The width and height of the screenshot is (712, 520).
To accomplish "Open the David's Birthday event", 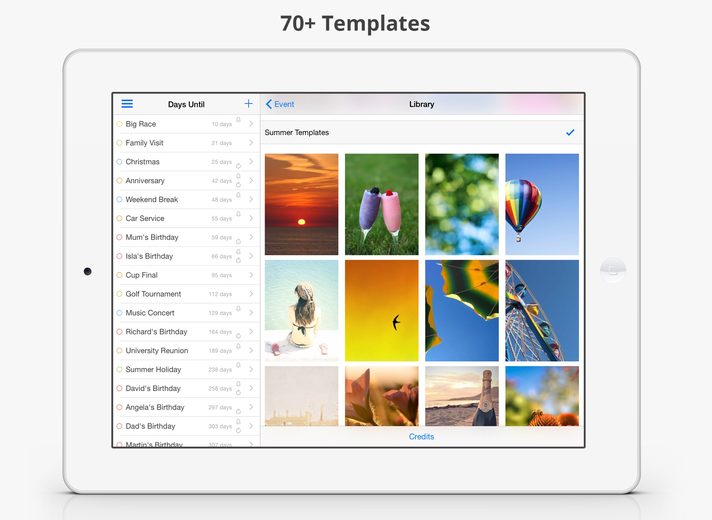I will coord(186,388).
